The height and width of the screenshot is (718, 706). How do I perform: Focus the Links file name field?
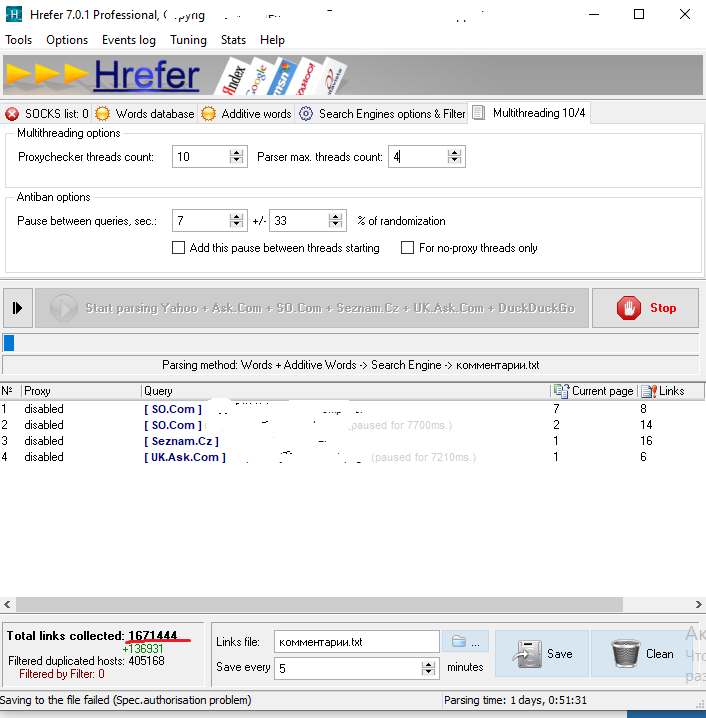point(357,642)
